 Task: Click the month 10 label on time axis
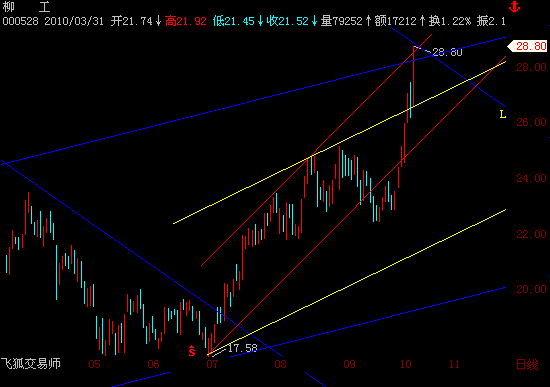405,365
